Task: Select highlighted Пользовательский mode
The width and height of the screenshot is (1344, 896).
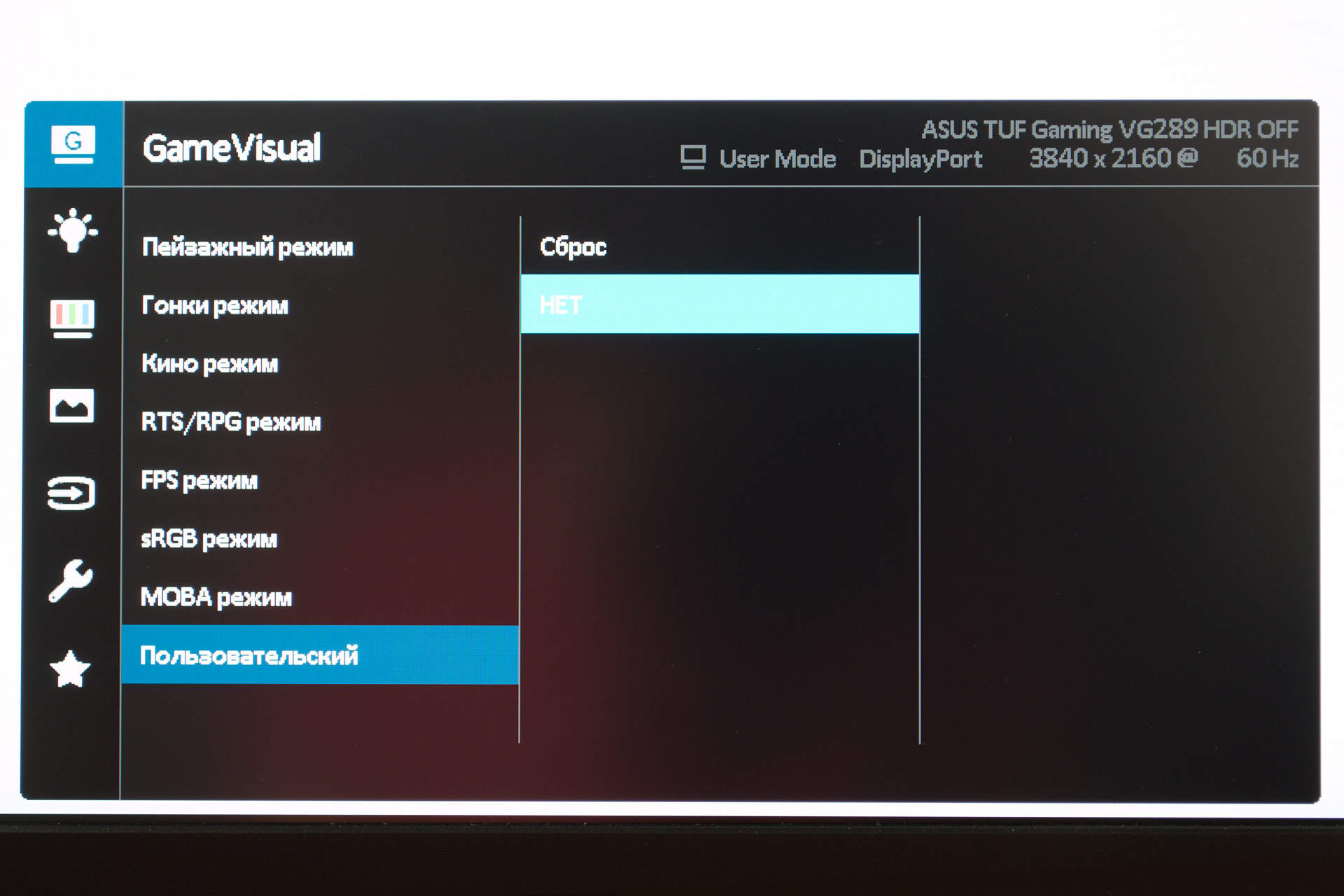Action: (x=319, y=655)
